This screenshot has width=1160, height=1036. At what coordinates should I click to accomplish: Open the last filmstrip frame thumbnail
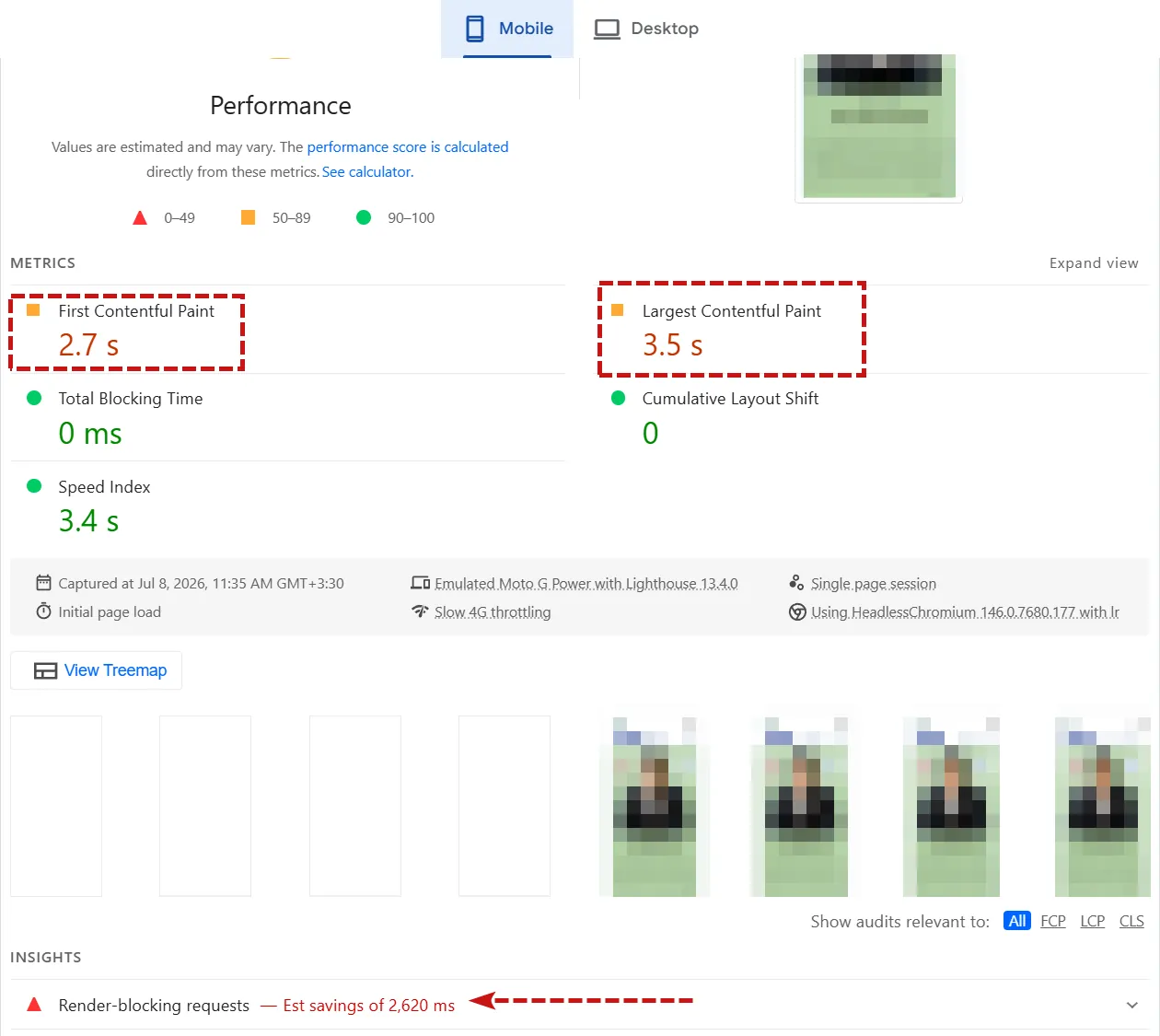tap(1103, 806)
